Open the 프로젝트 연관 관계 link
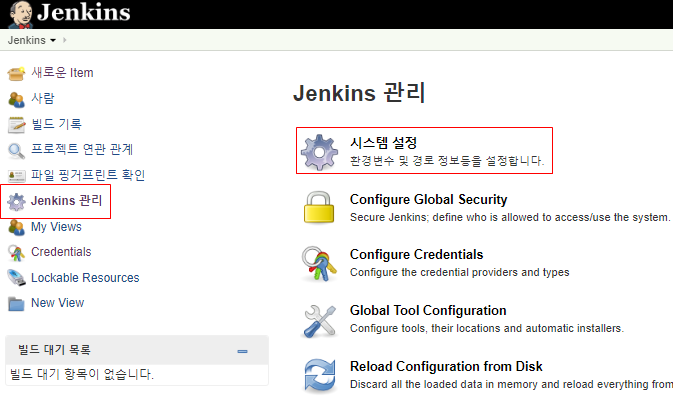Image resolution: width=673 pixels, height=402 pixels. click(x=82, y=149)
